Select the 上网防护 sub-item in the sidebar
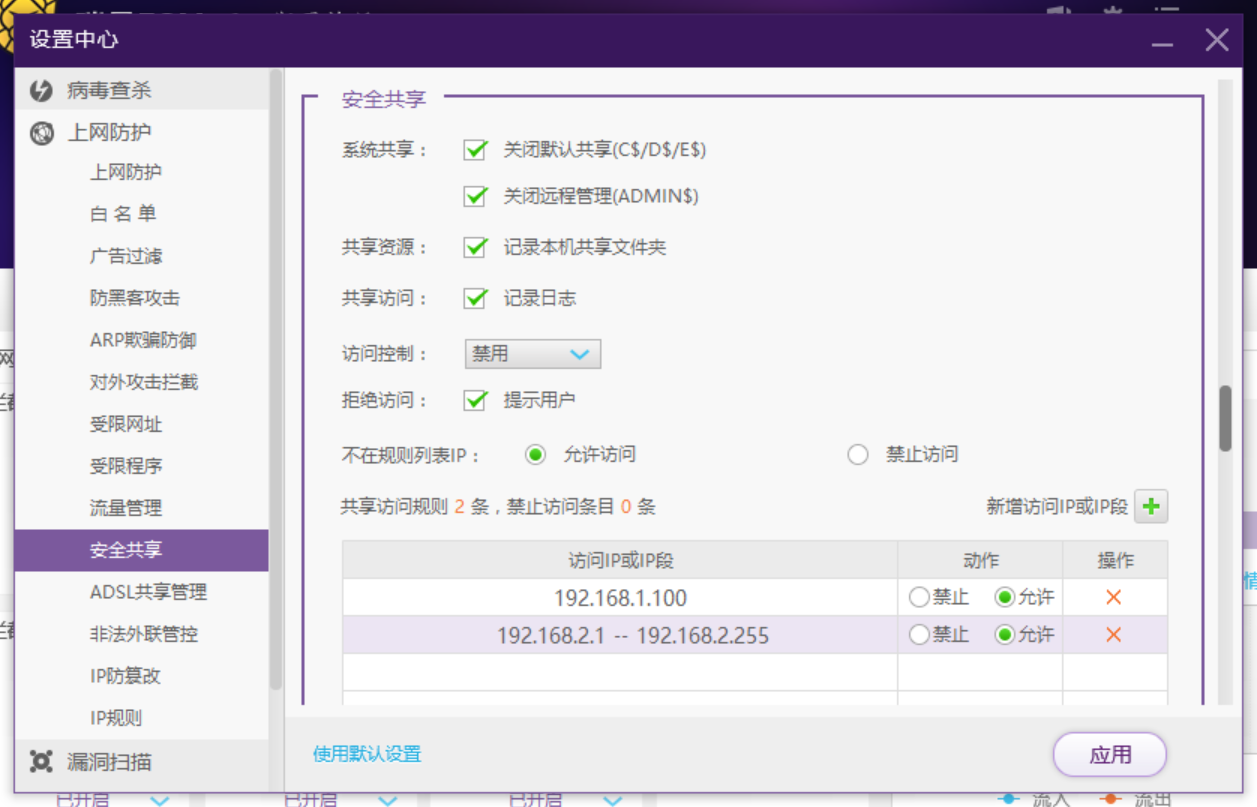Viewport: 1257px width, 807px height. pos(126,172)
